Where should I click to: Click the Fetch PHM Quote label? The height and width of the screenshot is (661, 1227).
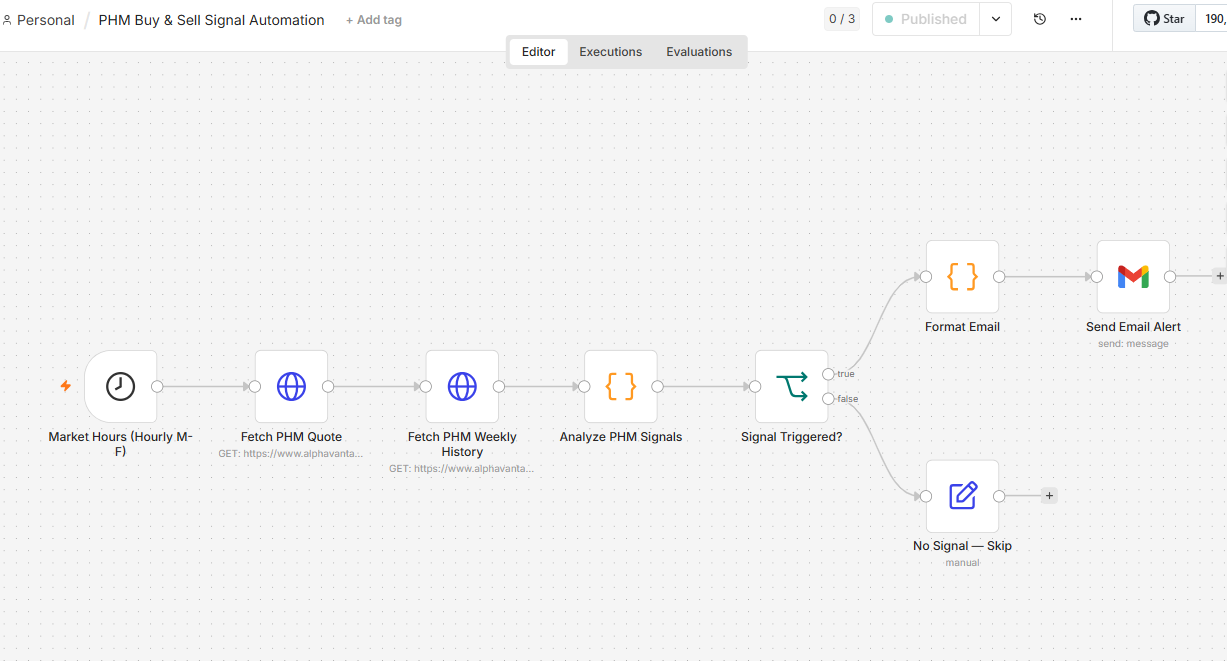coord(291,437)
